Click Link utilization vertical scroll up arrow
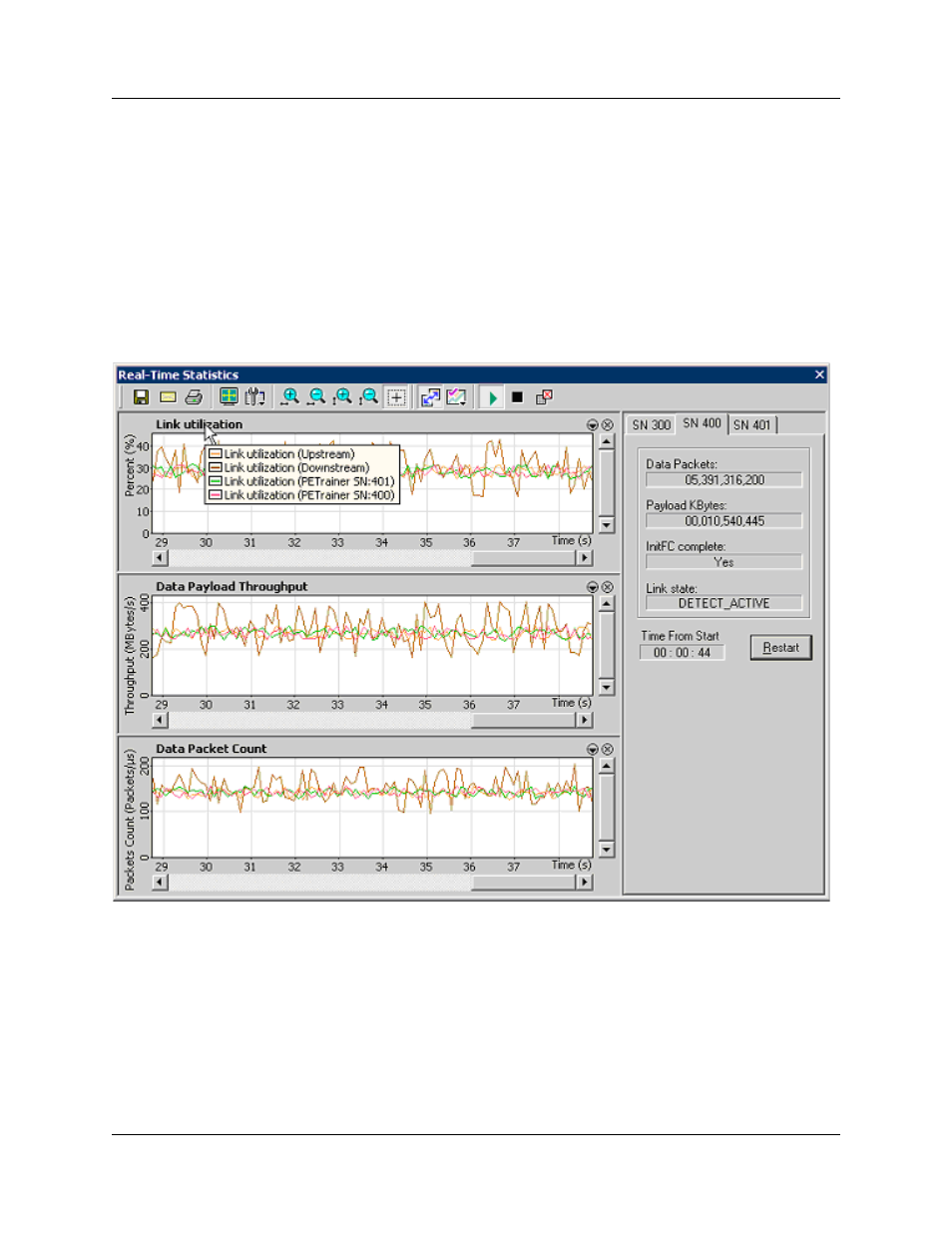Viewport: 952px width, 1233px height. [x=607, y=441]
